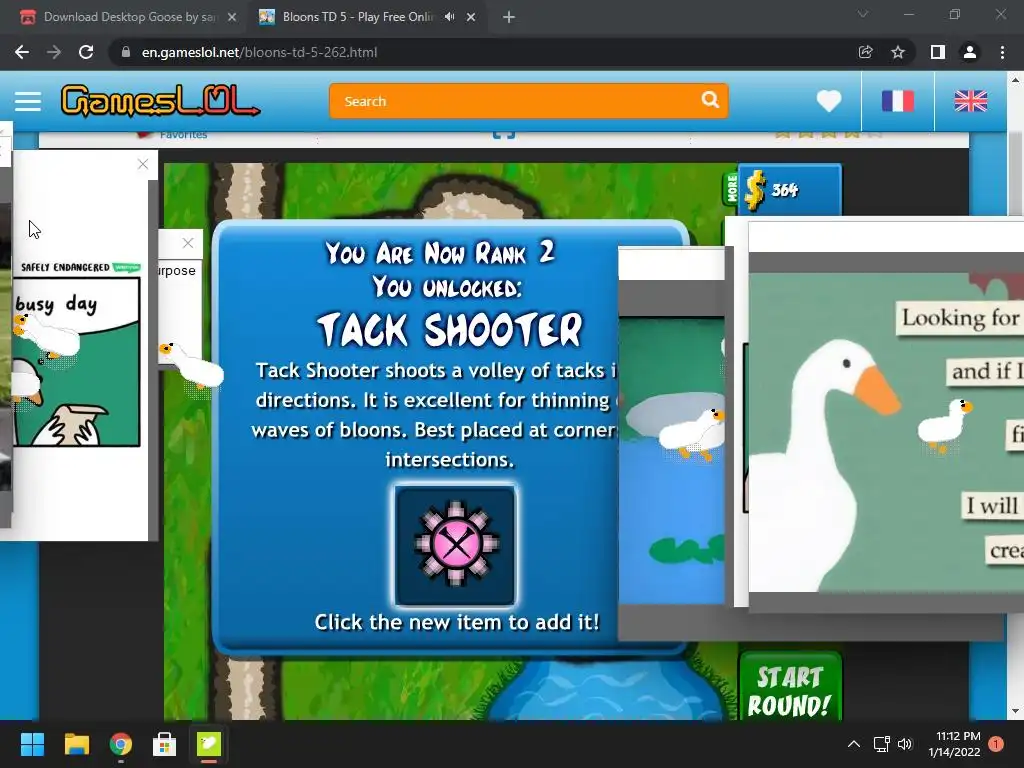Image resolution: width=1024 pixels, height=768 pixels.
Task: Click the Start Round button
Action: pyautogui.click(x=790, y=687)
